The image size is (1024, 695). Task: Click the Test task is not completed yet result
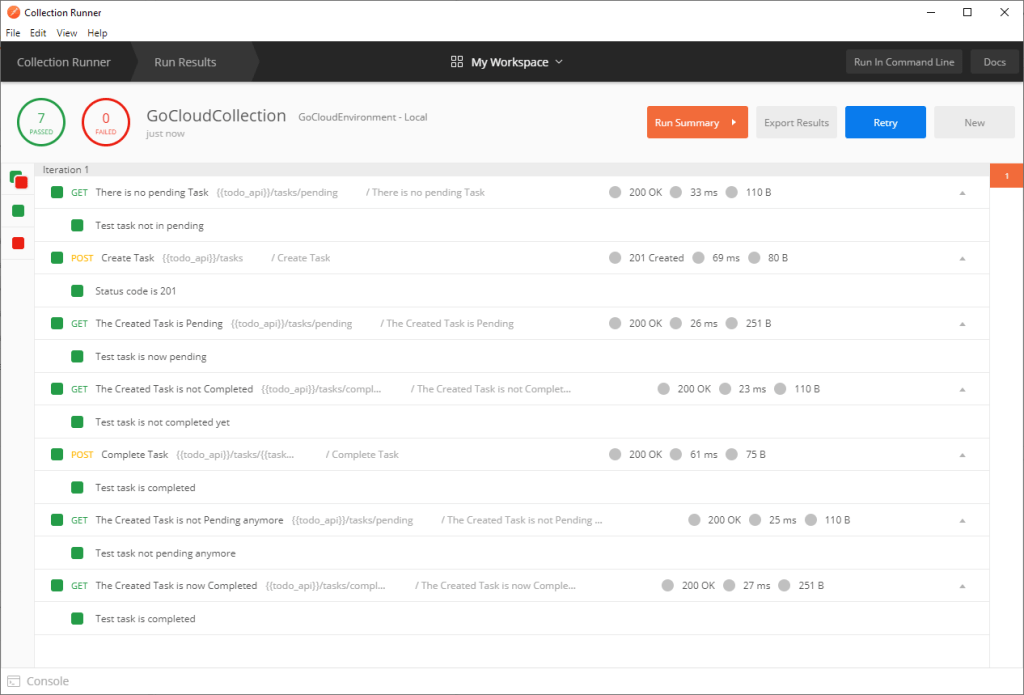pos(163,422)
